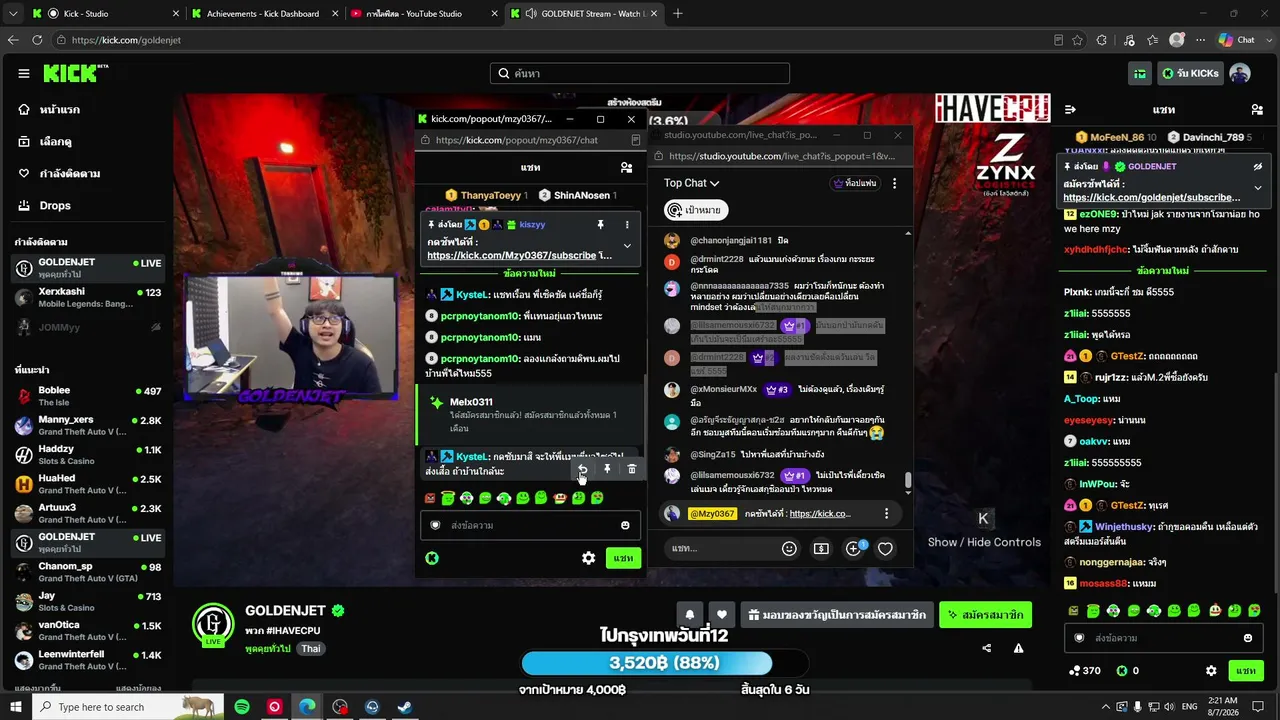Switch to the Kick - Studio tab
Image resolution: width=1280 pixels, height=720 pixels.
pos(104,13)
